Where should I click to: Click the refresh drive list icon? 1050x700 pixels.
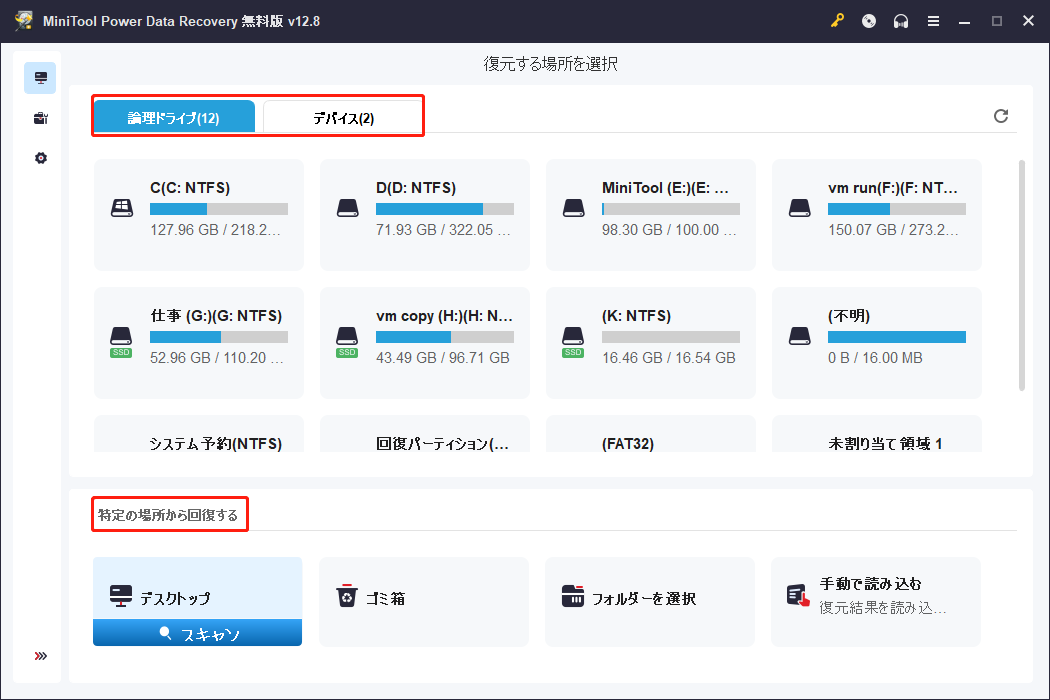click(1001, 116)
